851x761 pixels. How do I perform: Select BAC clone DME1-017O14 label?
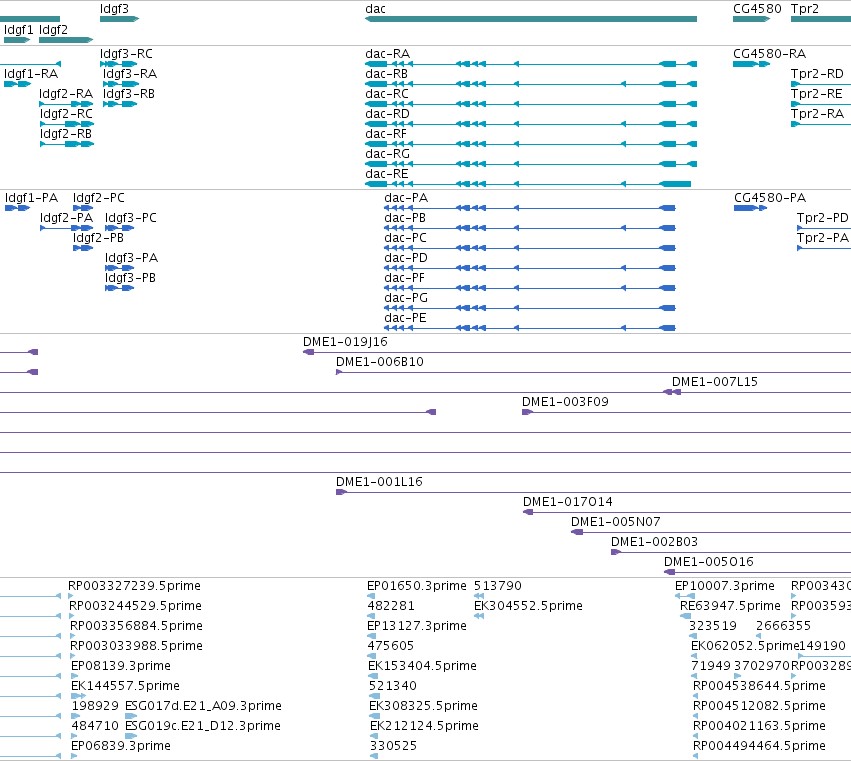[x=568, y=502]
